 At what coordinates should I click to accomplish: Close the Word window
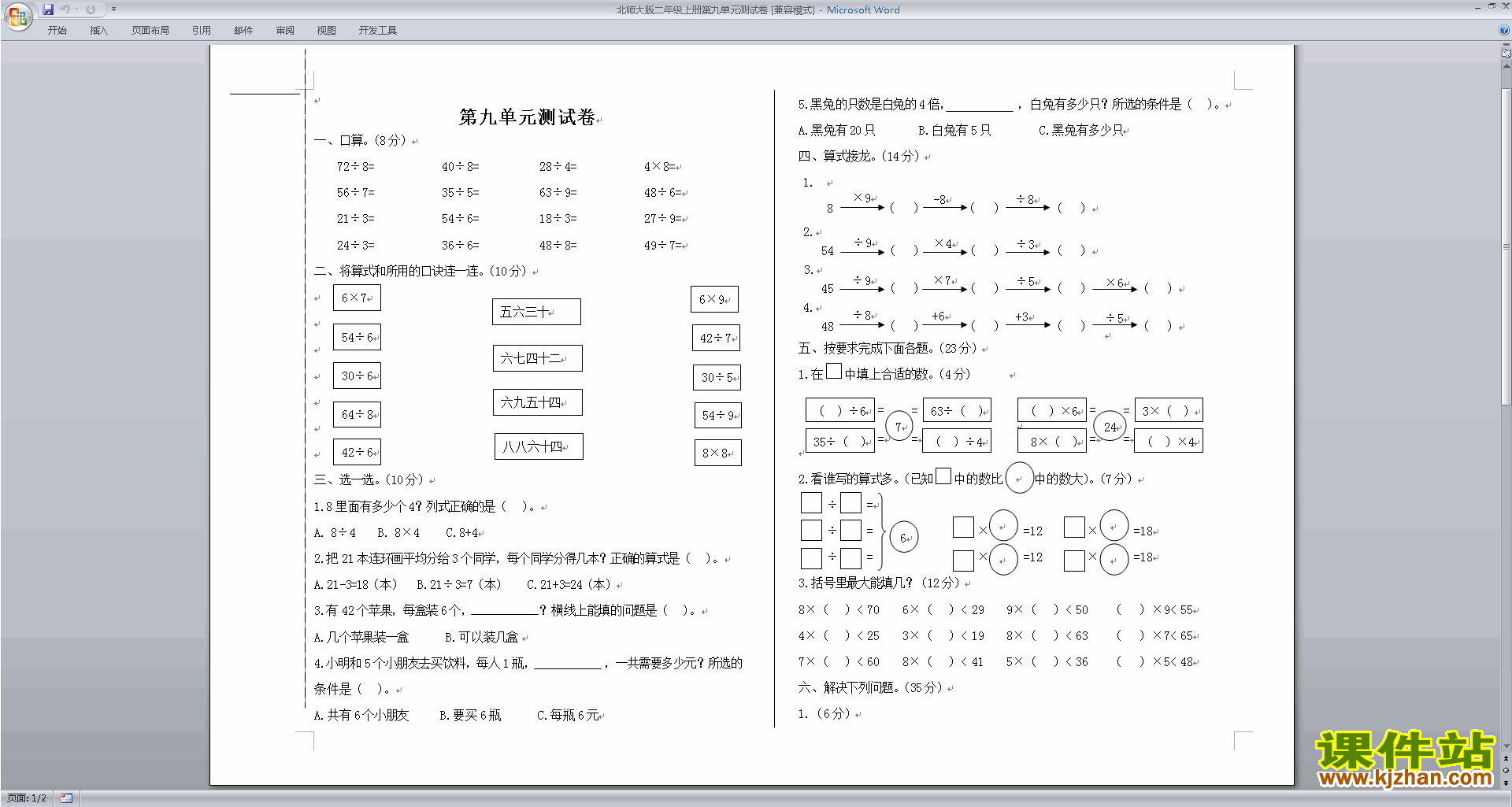[x=1506, y=6]
